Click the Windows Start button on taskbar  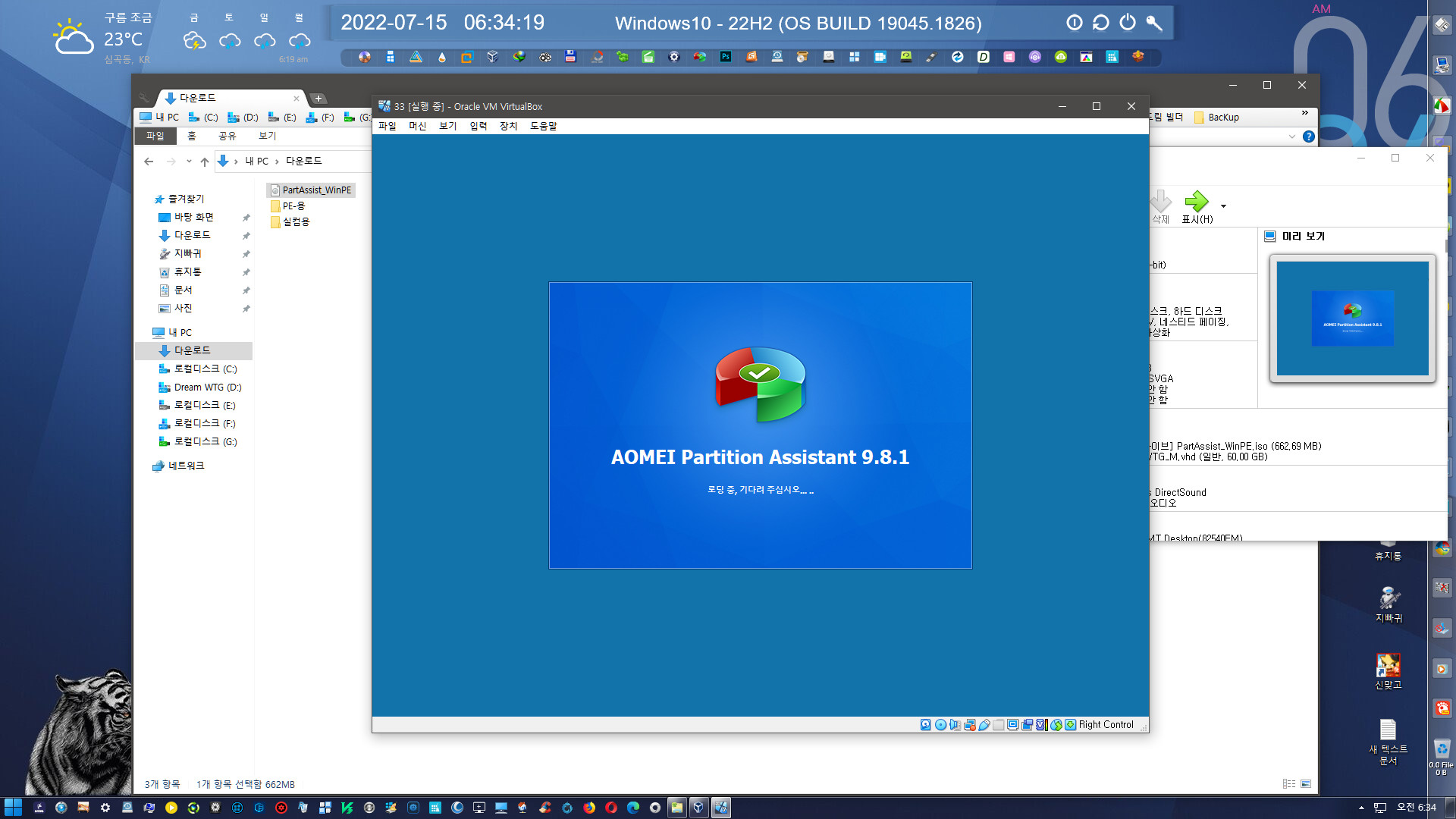[x=13, y=808]
